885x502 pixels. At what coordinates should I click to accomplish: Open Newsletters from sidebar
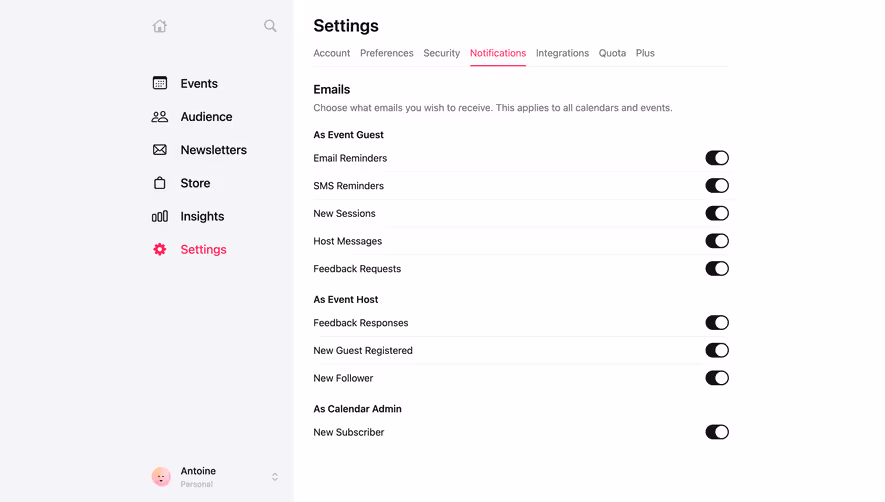click(x=213, y=150)
